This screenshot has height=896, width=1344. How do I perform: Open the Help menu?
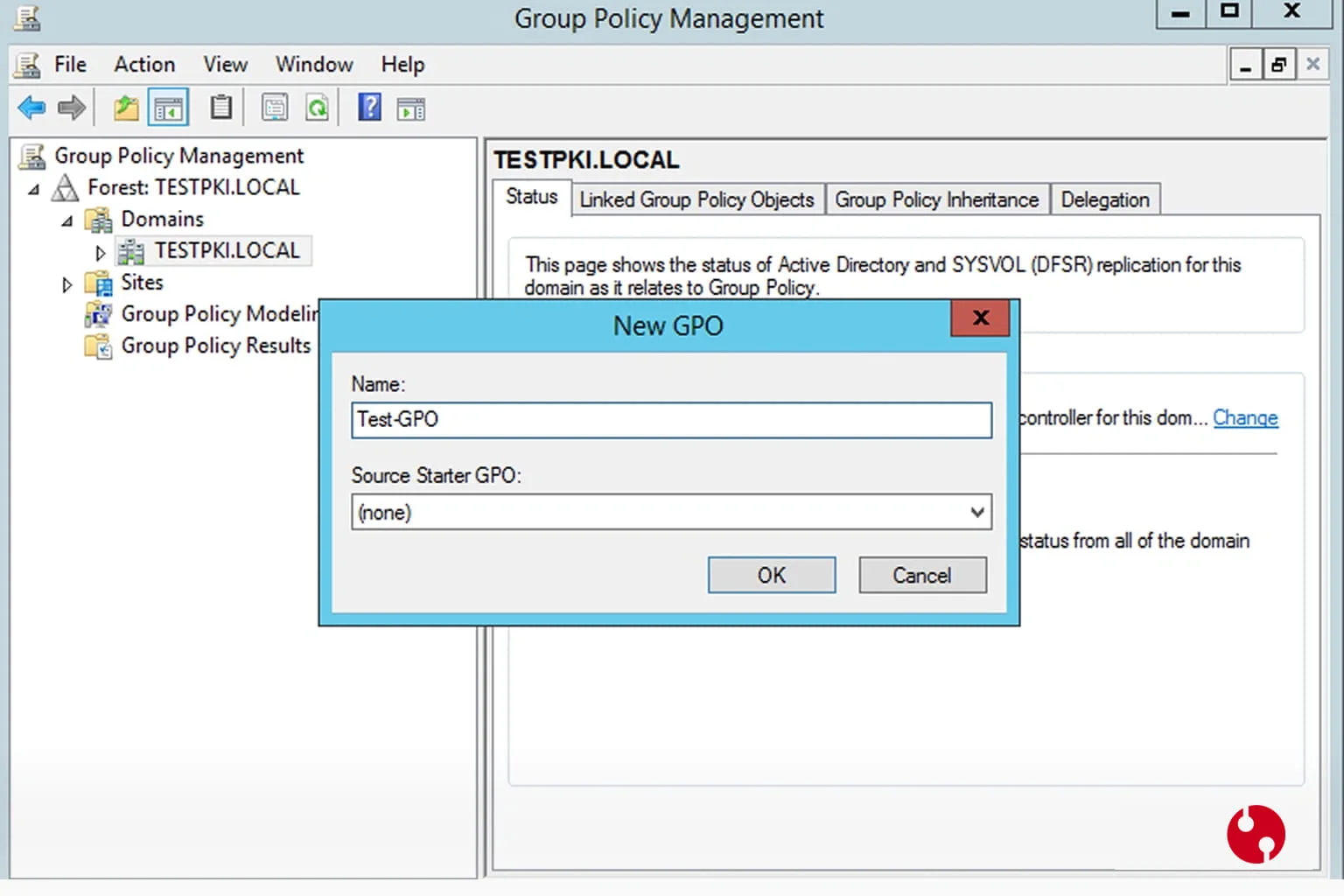(x=402, y=65)
